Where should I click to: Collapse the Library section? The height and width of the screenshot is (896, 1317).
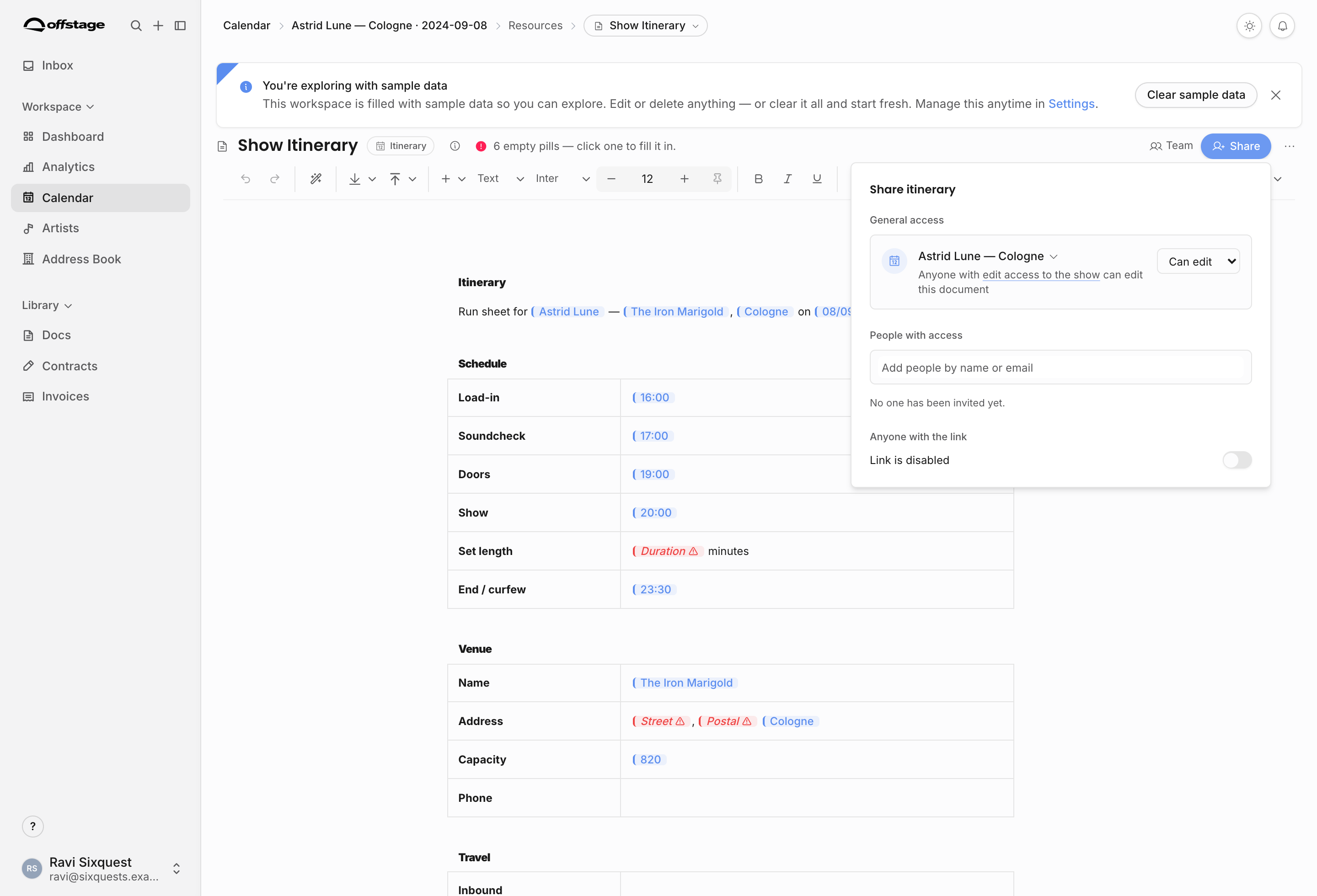pos(47,305)
